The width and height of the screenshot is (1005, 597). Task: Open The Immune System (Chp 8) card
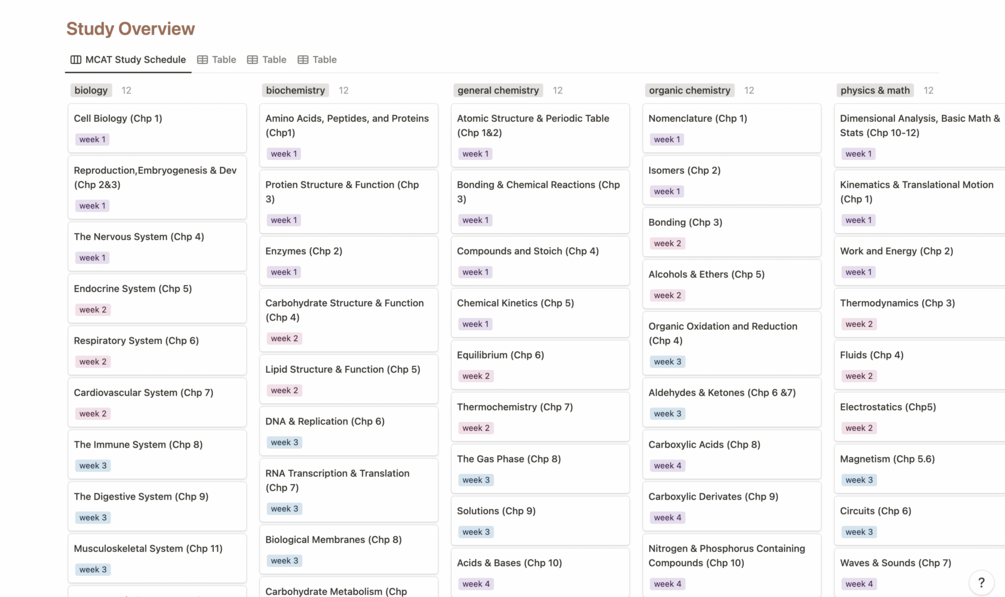tap(157, 455)
